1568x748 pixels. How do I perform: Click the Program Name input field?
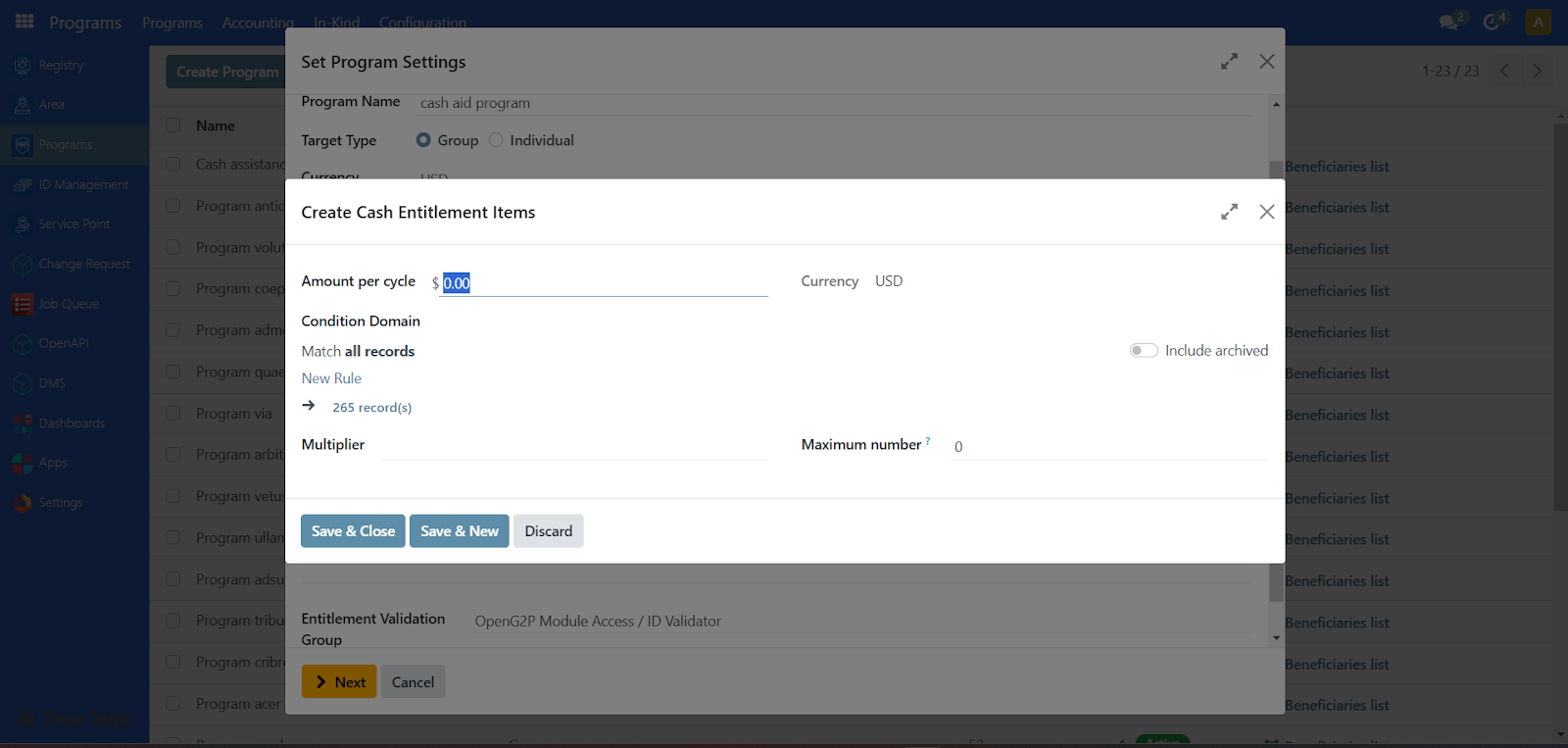[x=834, y=103]
